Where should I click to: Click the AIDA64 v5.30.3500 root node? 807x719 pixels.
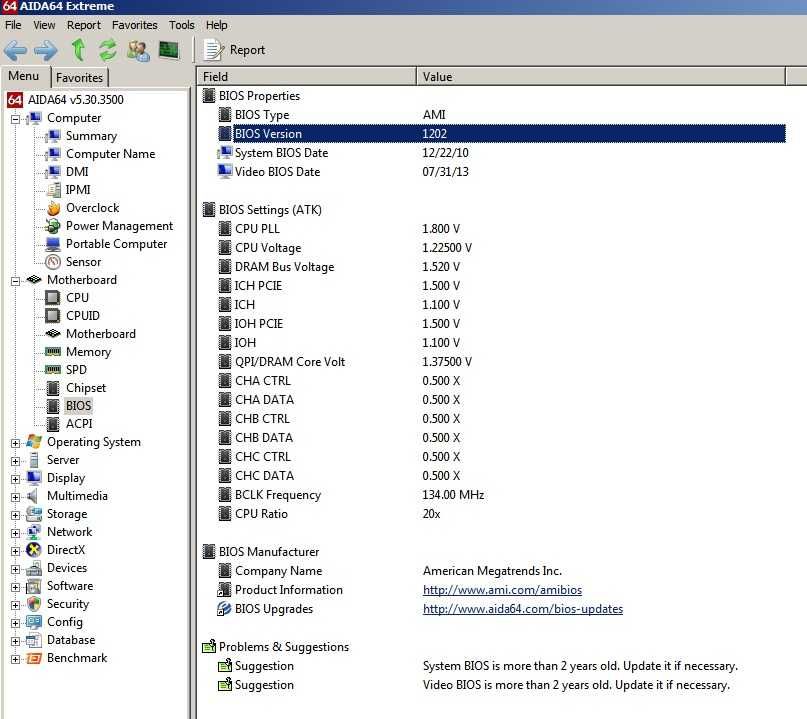(76, 100)
